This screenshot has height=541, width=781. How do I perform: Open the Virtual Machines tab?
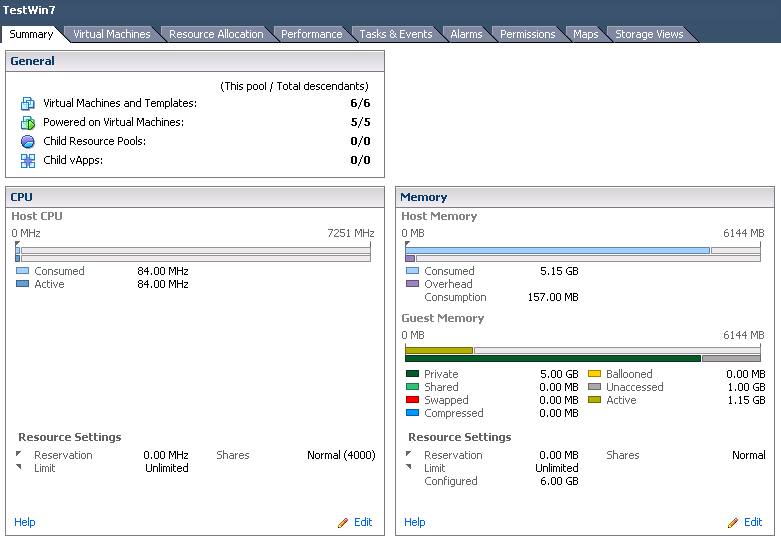pyautogui.click(x=112, y=34)
